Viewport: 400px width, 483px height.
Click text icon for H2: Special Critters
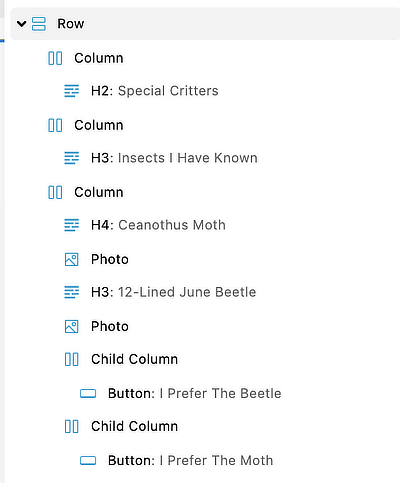[x=72, y=91]
